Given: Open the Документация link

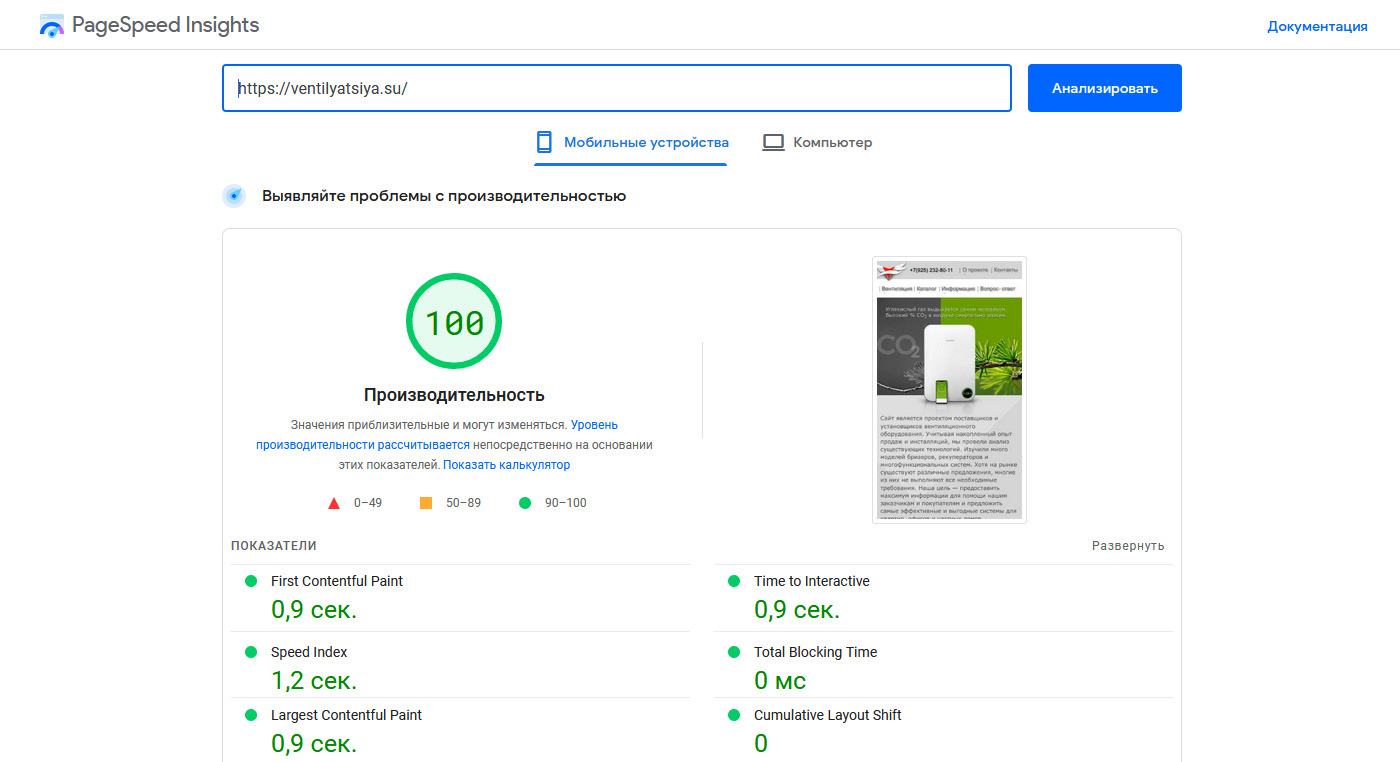Looking at the screenshot, I should [1317, 26].
